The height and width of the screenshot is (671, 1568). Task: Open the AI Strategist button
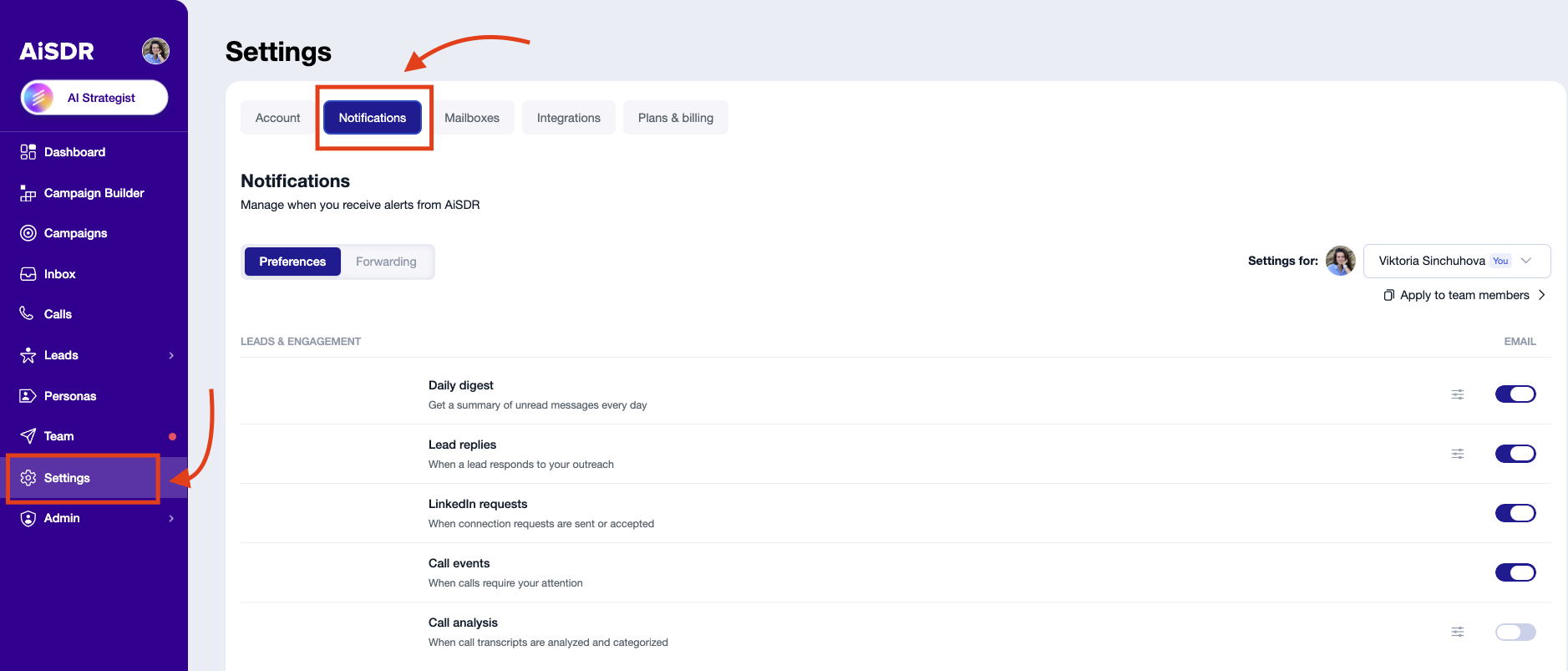coord(94,98)
